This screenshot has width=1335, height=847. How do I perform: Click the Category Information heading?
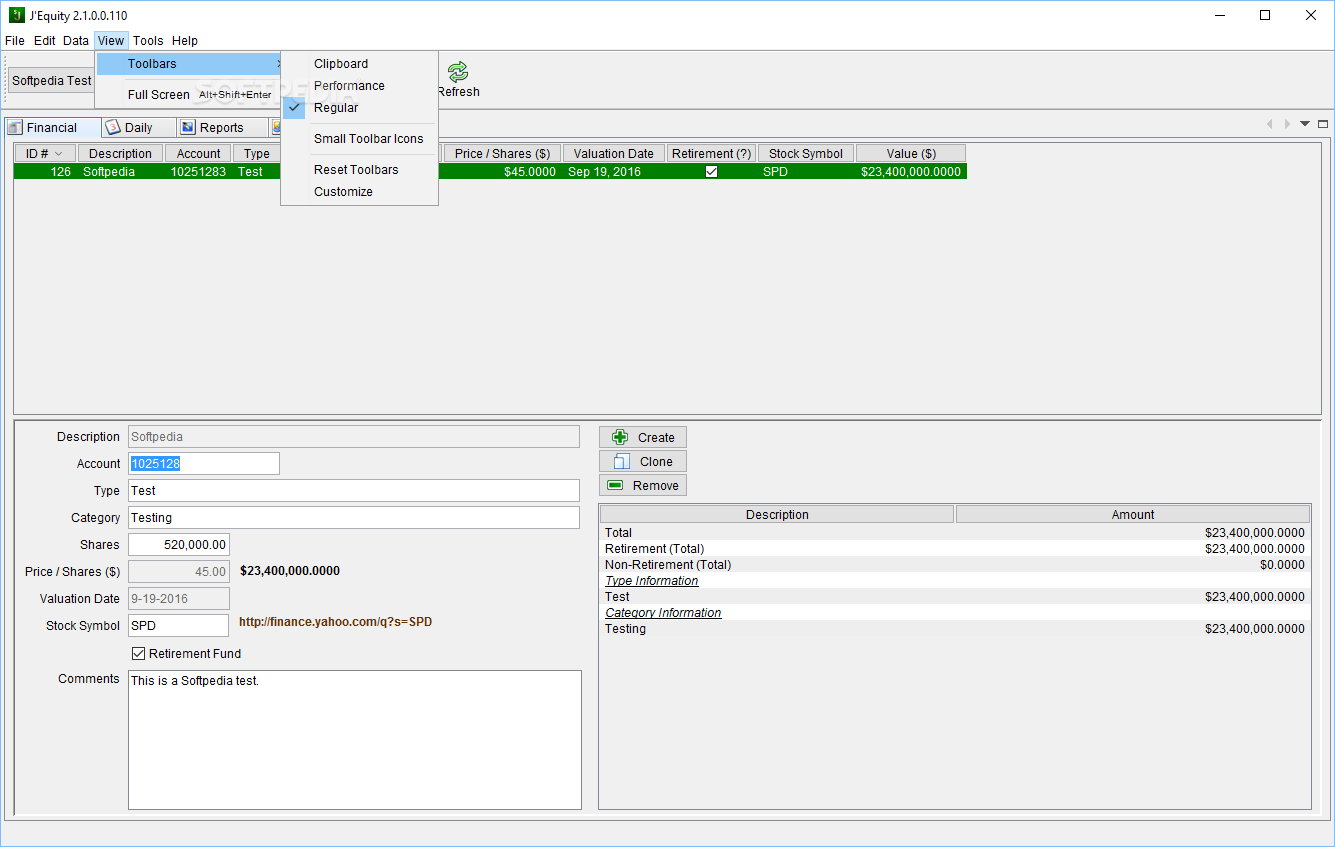[x=663, y=612]
